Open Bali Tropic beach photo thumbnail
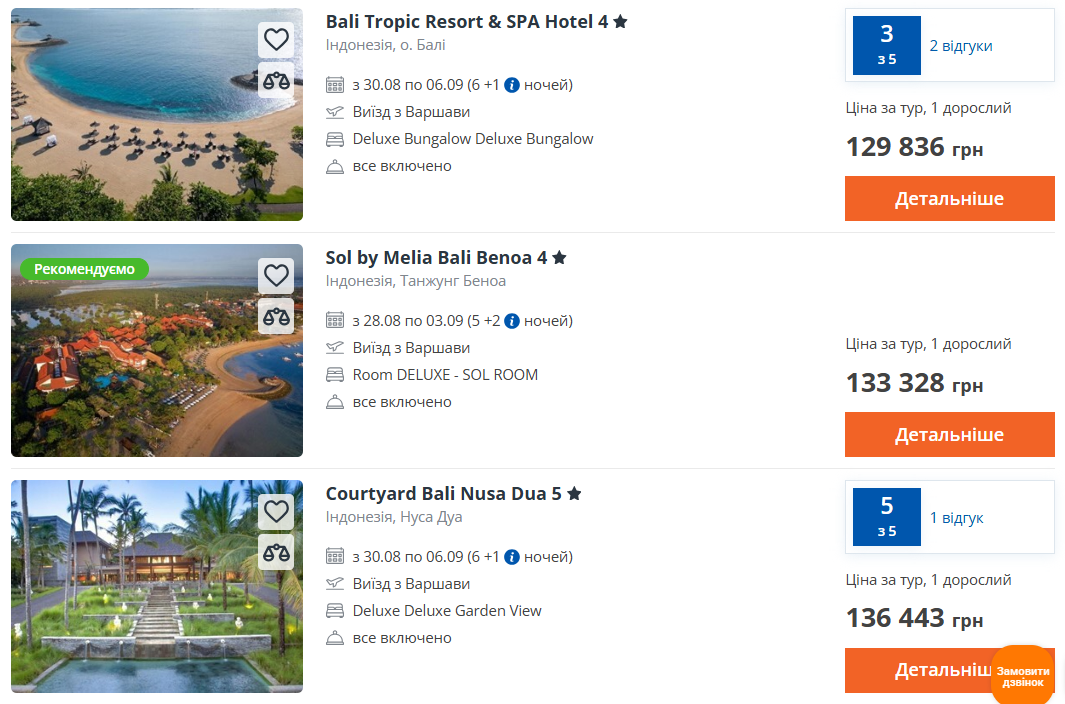Screen dimensions: 1065x704 click(157, 114)
